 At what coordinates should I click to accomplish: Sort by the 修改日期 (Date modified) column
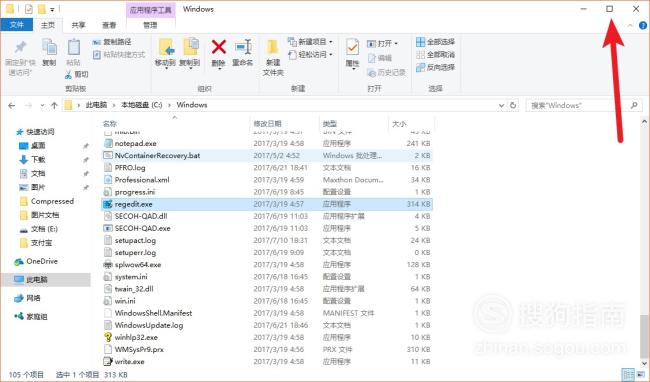point(285,123)
